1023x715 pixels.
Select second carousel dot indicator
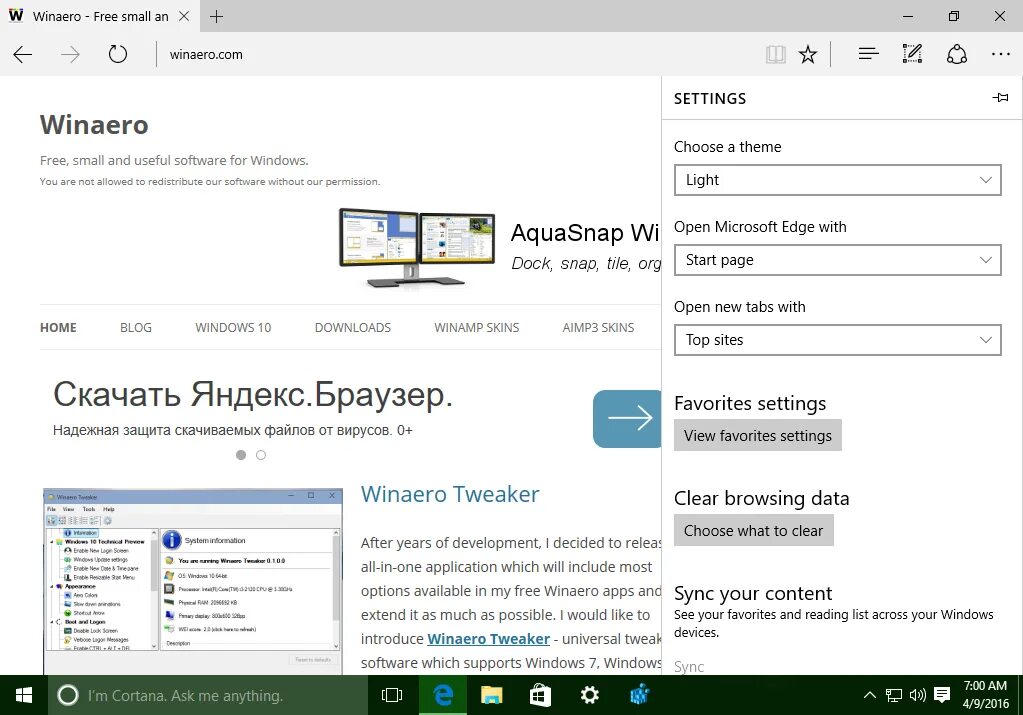(x=261, y=455)
